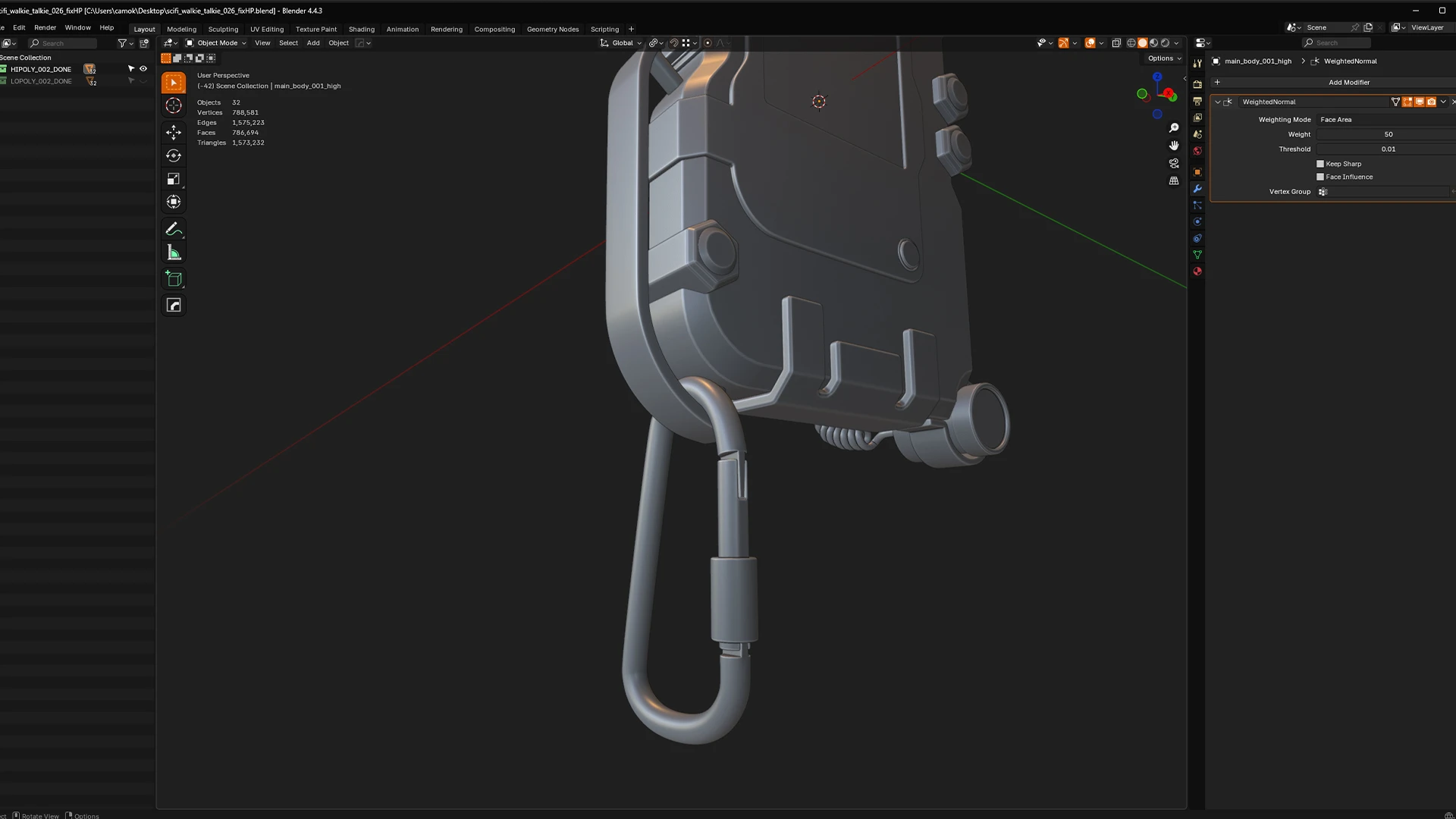The width and height of the screenshot is (1456, 819).
Task: Click the Add Modifier button
Action: coord(1334,82)
